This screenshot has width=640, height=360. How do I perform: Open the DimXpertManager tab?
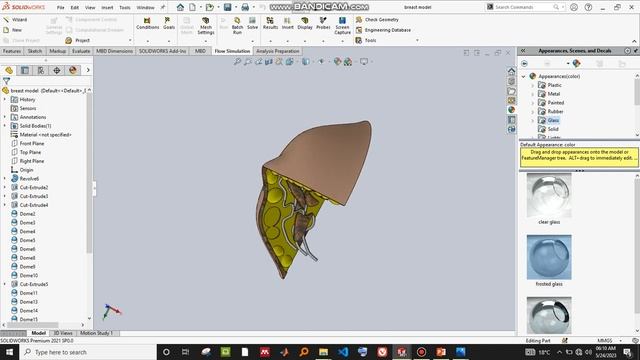pos(57,70)
